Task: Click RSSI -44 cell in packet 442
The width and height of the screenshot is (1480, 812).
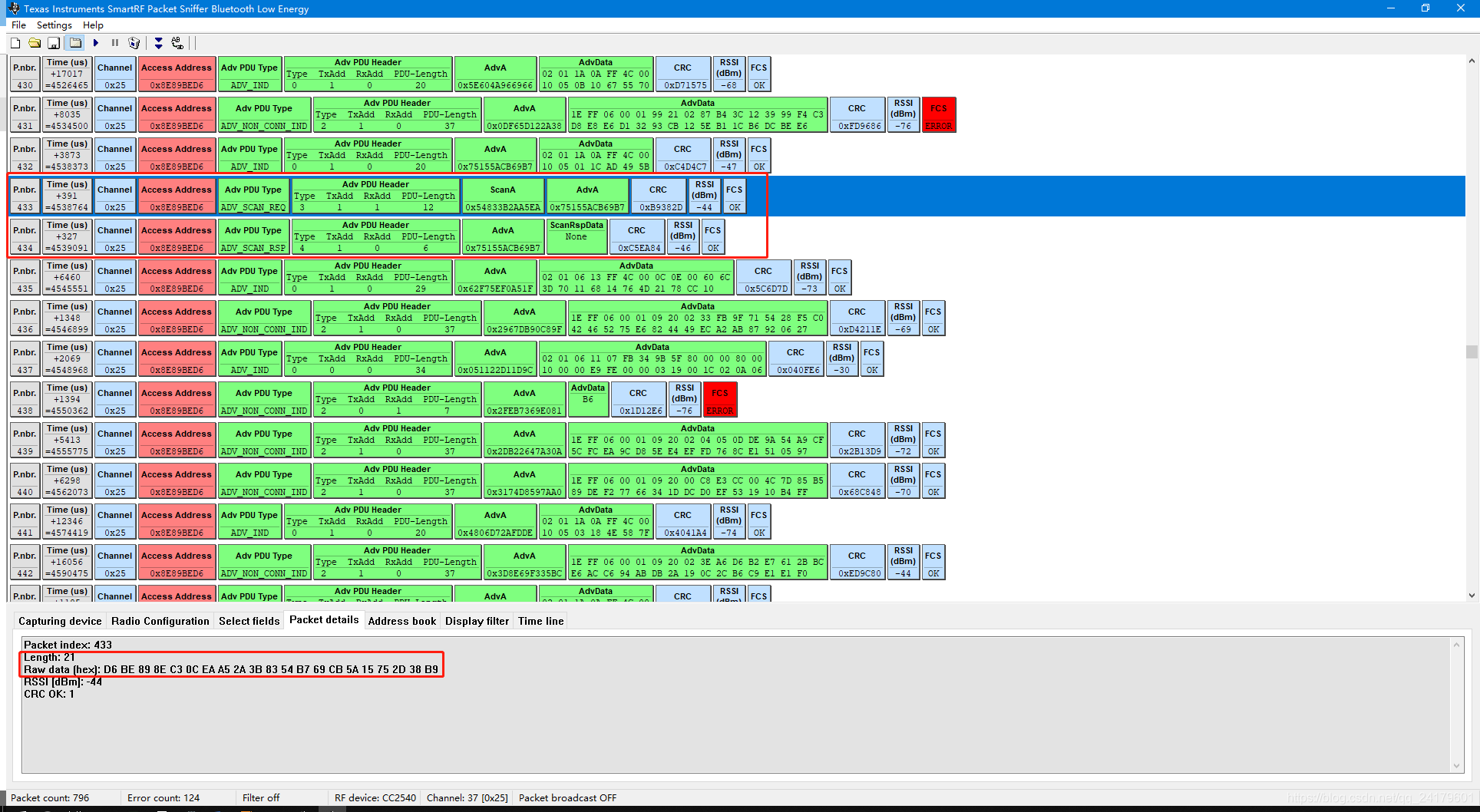Action: [904, 563]
